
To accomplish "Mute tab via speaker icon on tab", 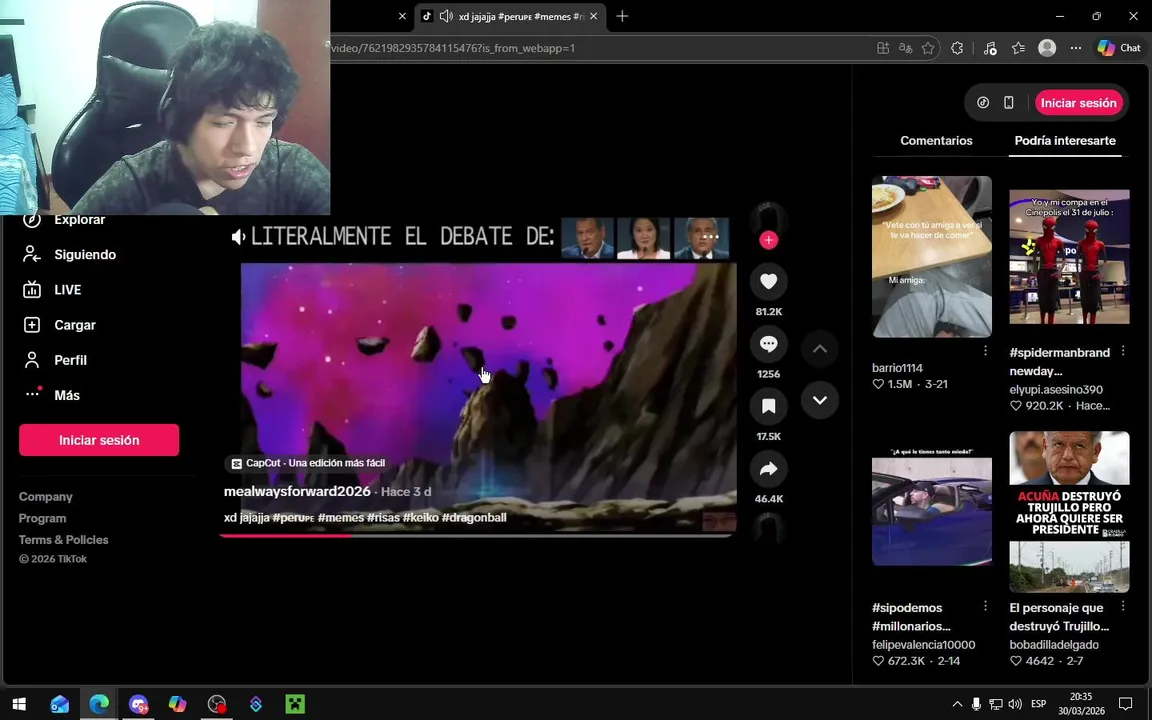I will tap(445, 16).
